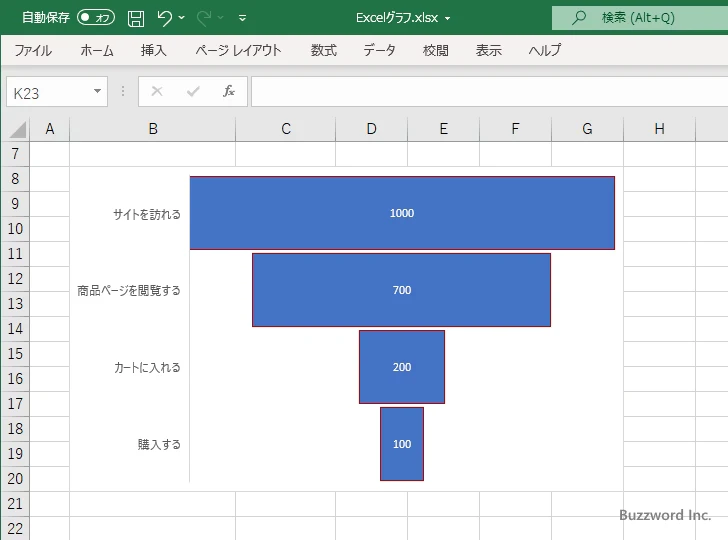Open the データ tab
Viewport: 728px width, 540px height.
pyautogui.click(x=379, y=50)
